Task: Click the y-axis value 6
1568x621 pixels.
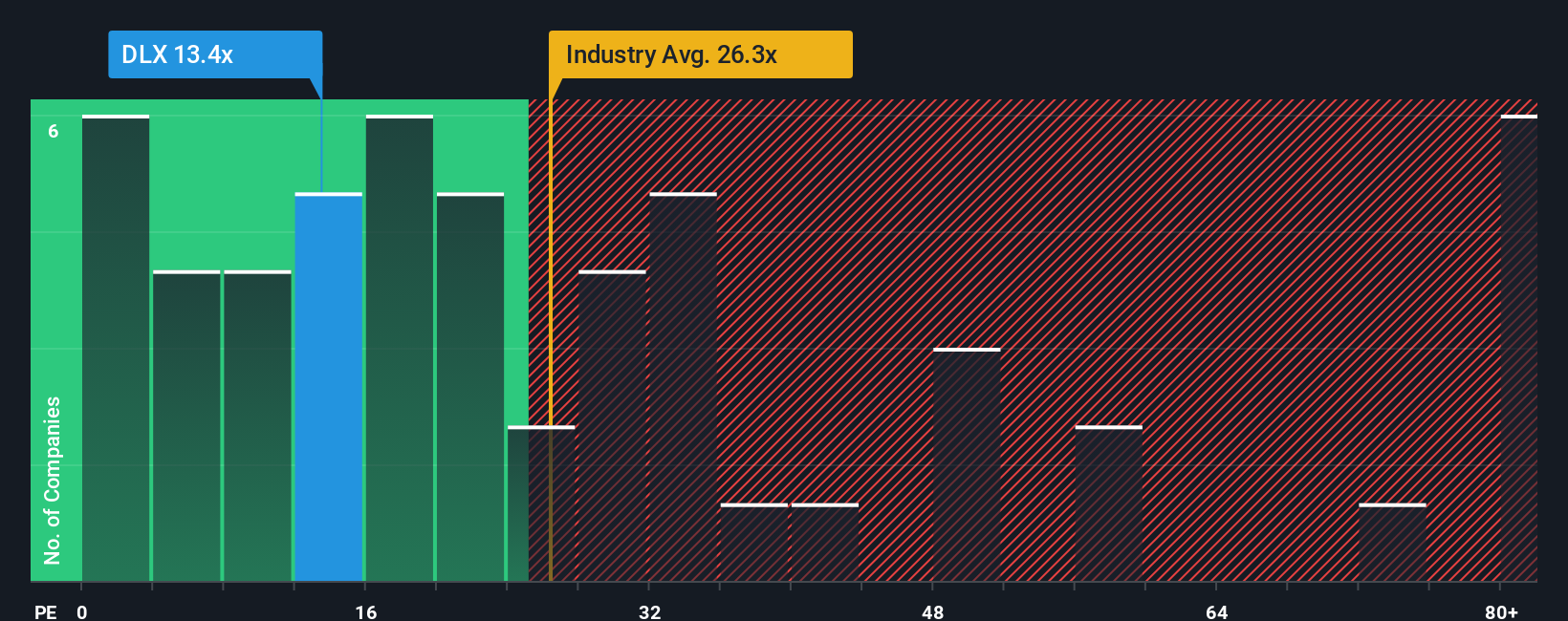Action: pyautogui.click(x=54, y=131)
